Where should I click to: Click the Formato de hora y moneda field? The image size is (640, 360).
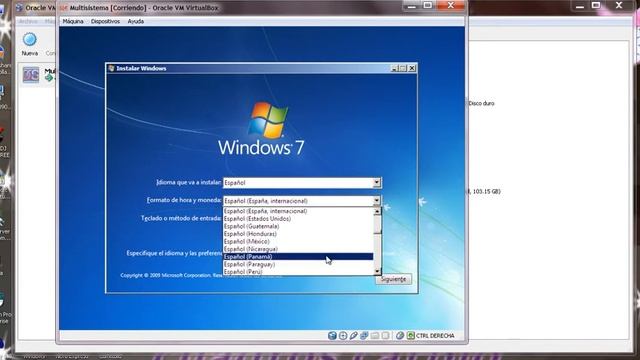coord(302,200)
